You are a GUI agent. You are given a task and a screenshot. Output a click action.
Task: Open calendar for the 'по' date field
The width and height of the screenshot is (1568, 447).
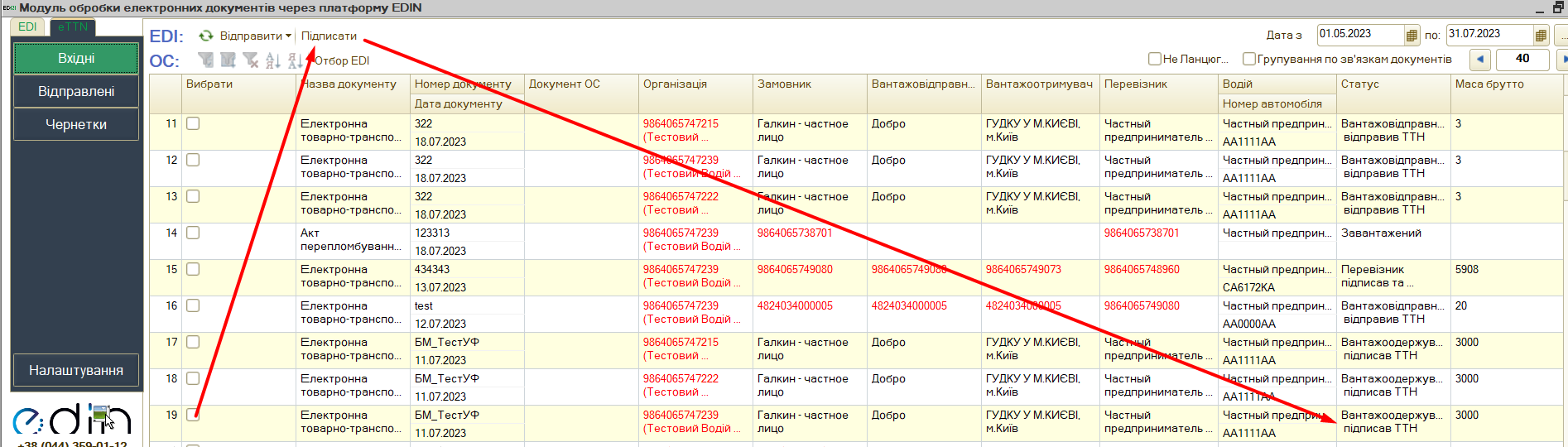[x=1540, y=36]
